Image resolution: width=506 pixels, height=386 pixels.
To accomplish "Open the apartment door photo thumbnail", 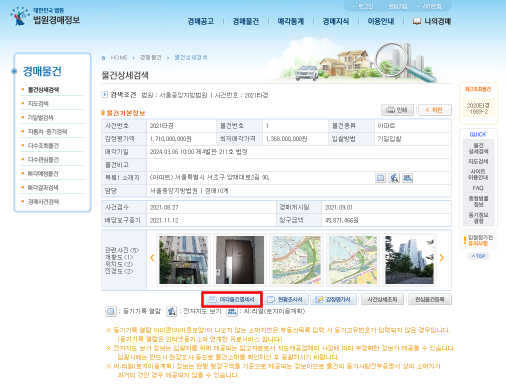I will (x=240, y=260).
